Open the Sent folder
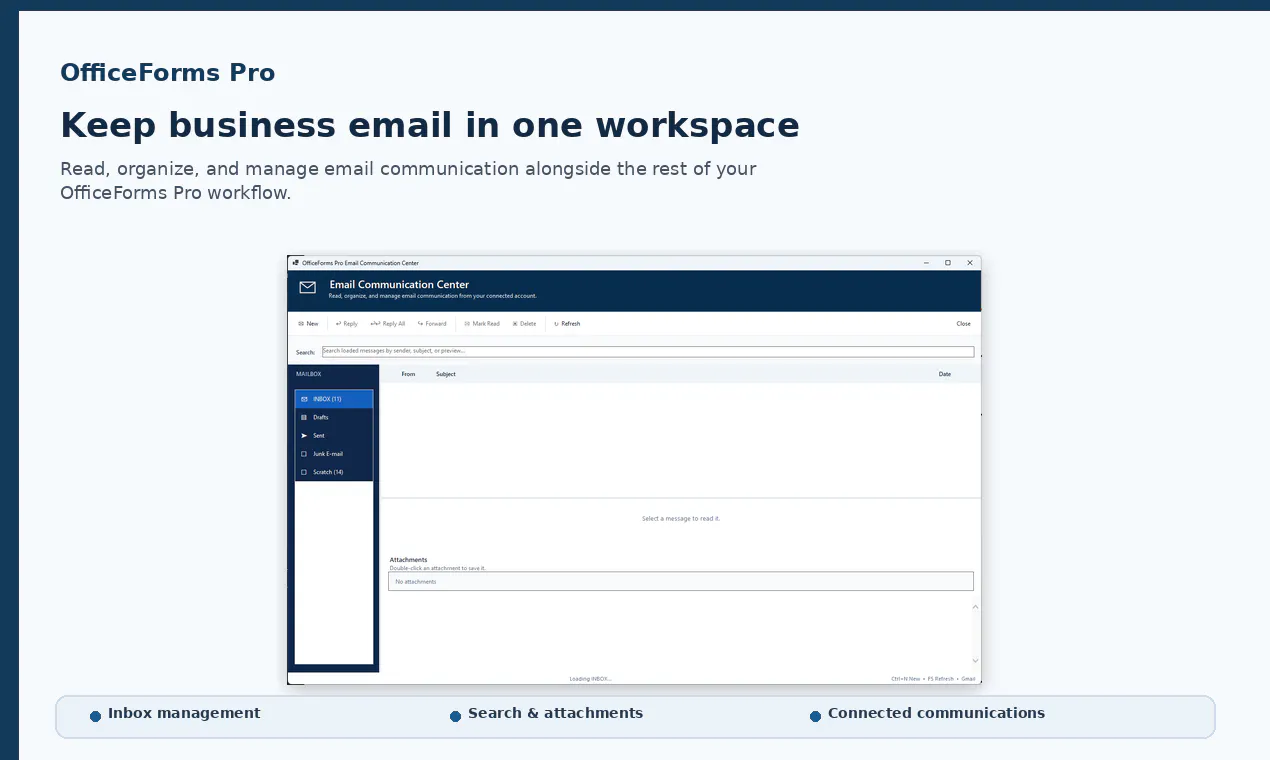 [x=334, y=436]
